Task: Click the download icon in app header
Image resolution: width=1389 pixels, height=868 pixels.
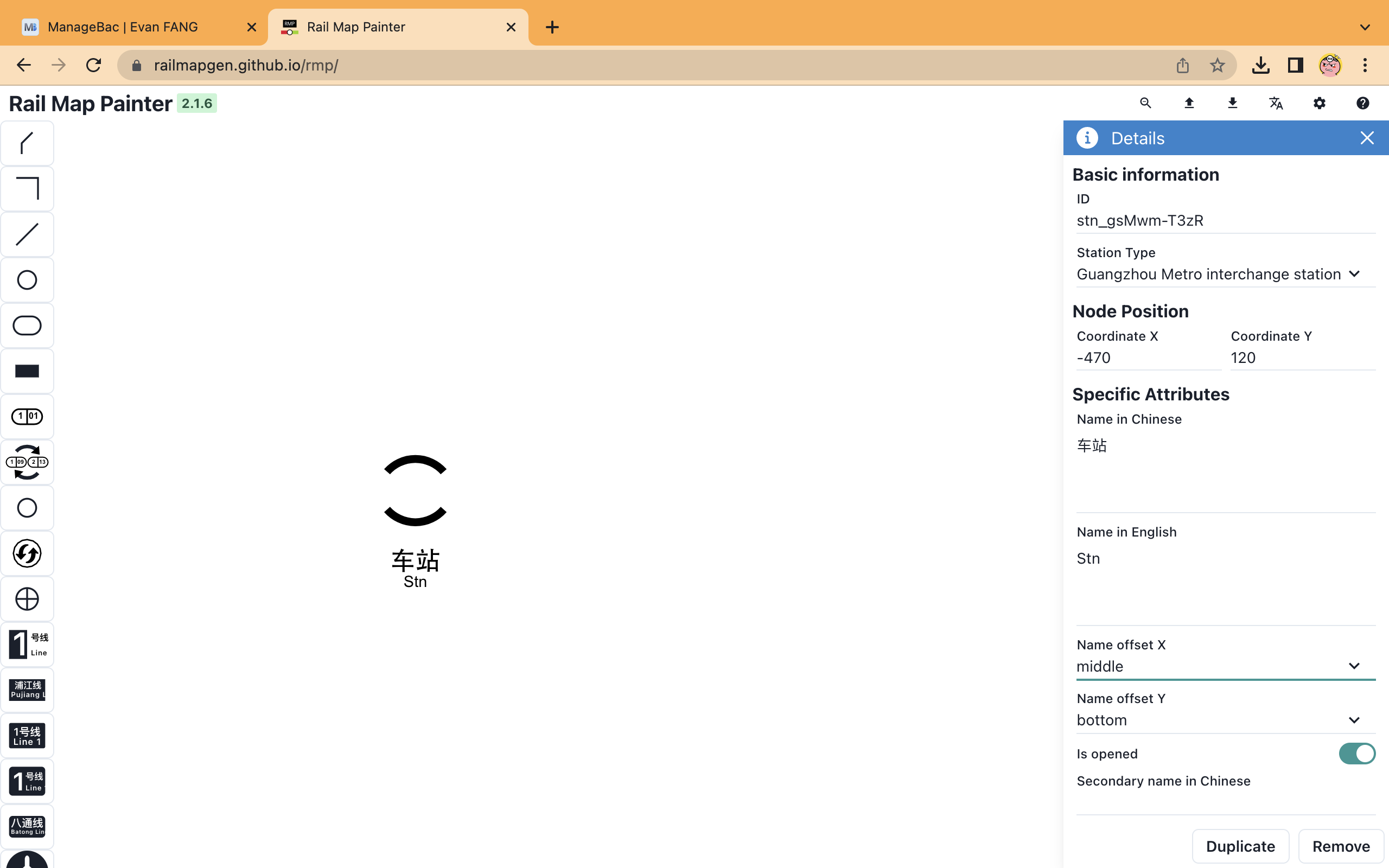Action: click(x=1232, y=103)
